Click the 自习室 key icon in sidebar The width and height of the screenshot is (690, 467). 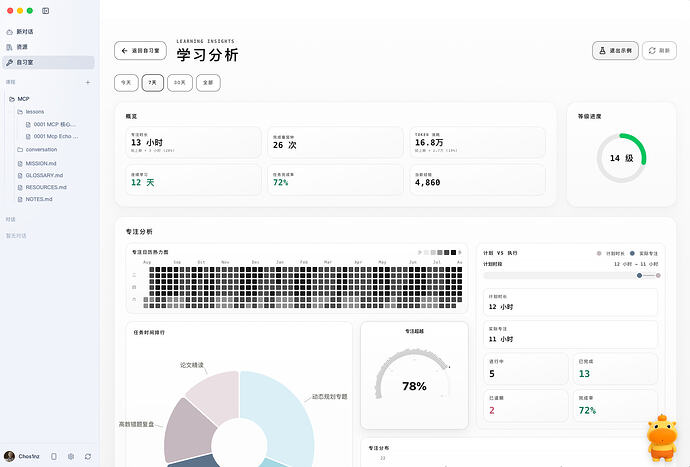coord(10,63)
